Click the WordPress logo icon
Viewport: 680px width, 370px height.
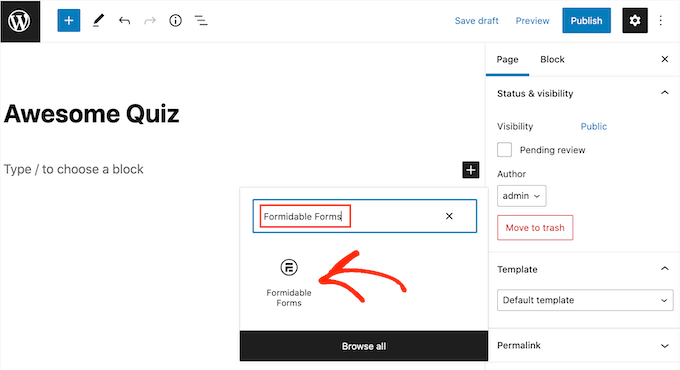[20, 21]
